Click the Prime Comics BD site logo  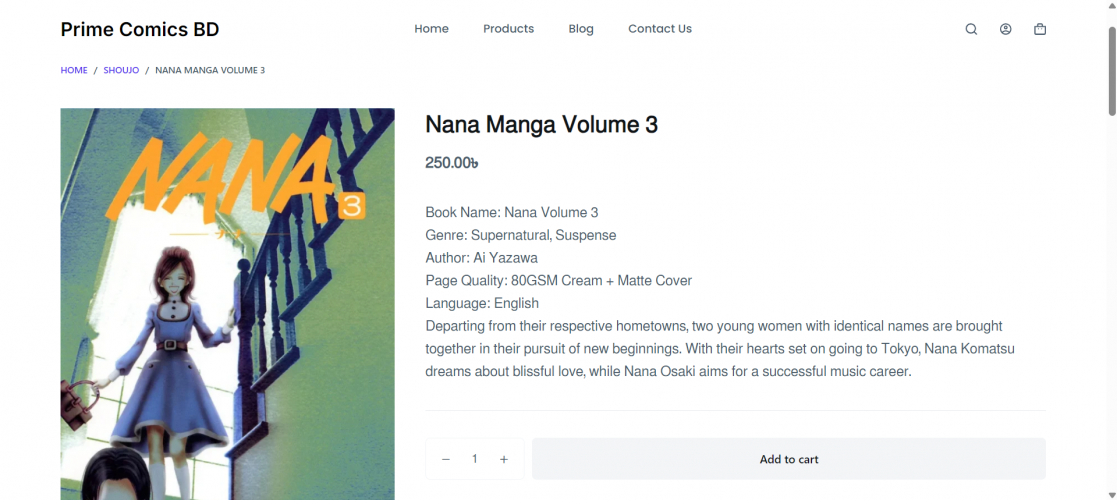tap(139, 29)
